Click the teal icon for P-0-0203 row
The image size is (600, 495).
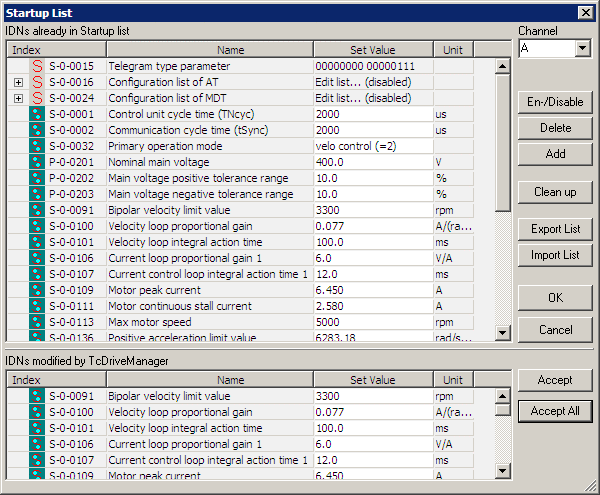click(x=37, y=194)
